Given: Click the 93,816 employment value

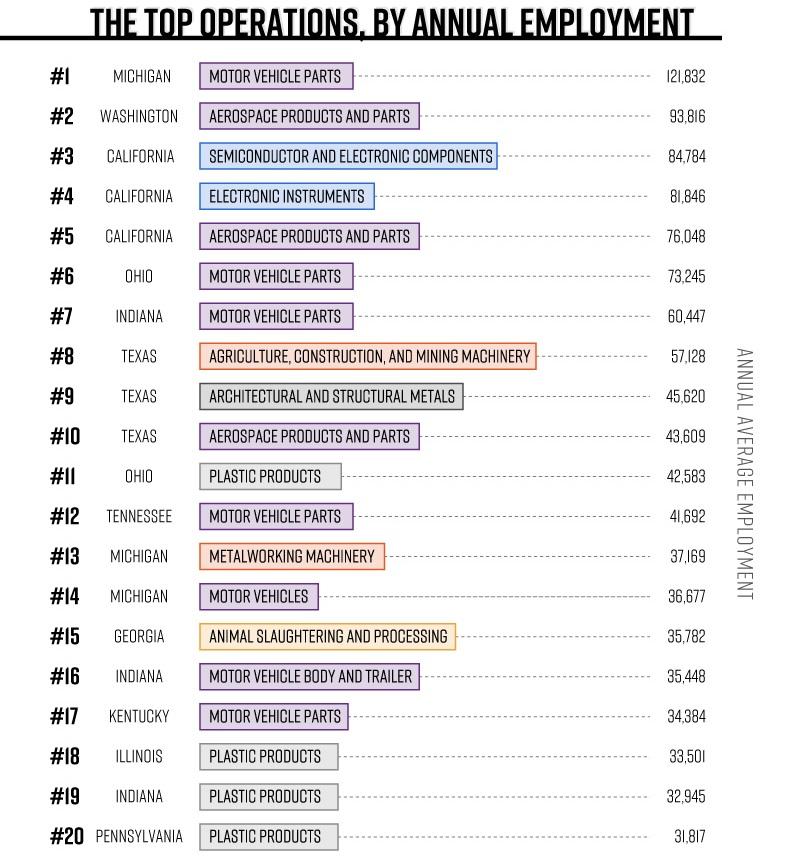Looking at the screenshot, I should [687, 116].
